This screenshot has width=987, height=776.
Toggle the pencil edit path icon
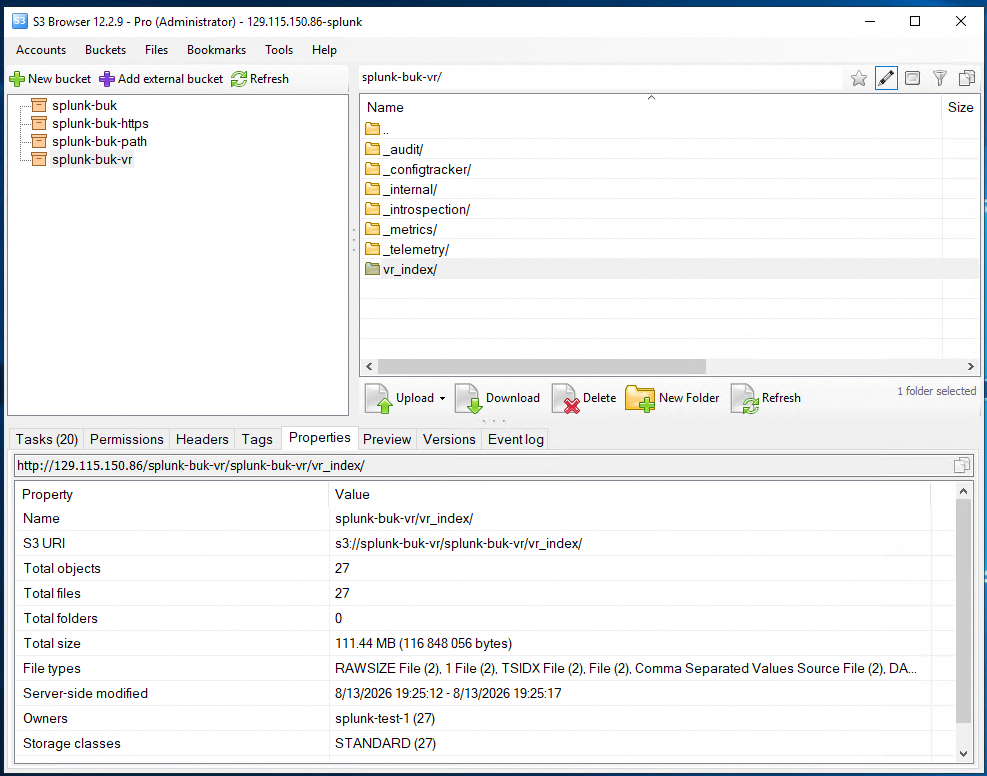[886, 78]
